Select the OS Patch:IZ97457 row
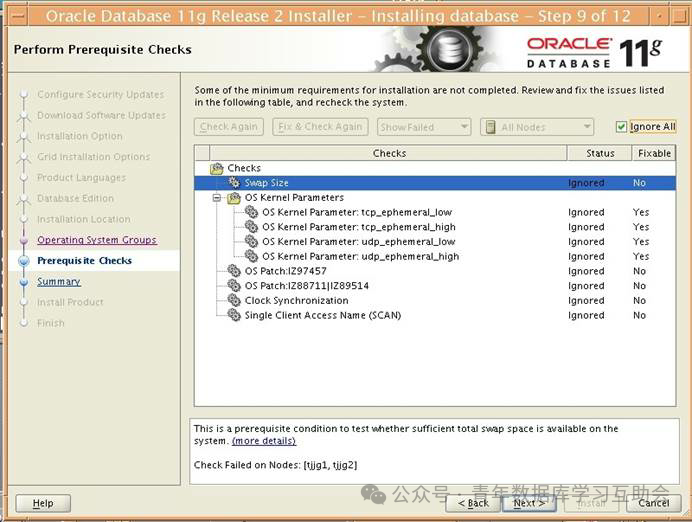Viewport: 692px width, 522px height. pos(435,271)
